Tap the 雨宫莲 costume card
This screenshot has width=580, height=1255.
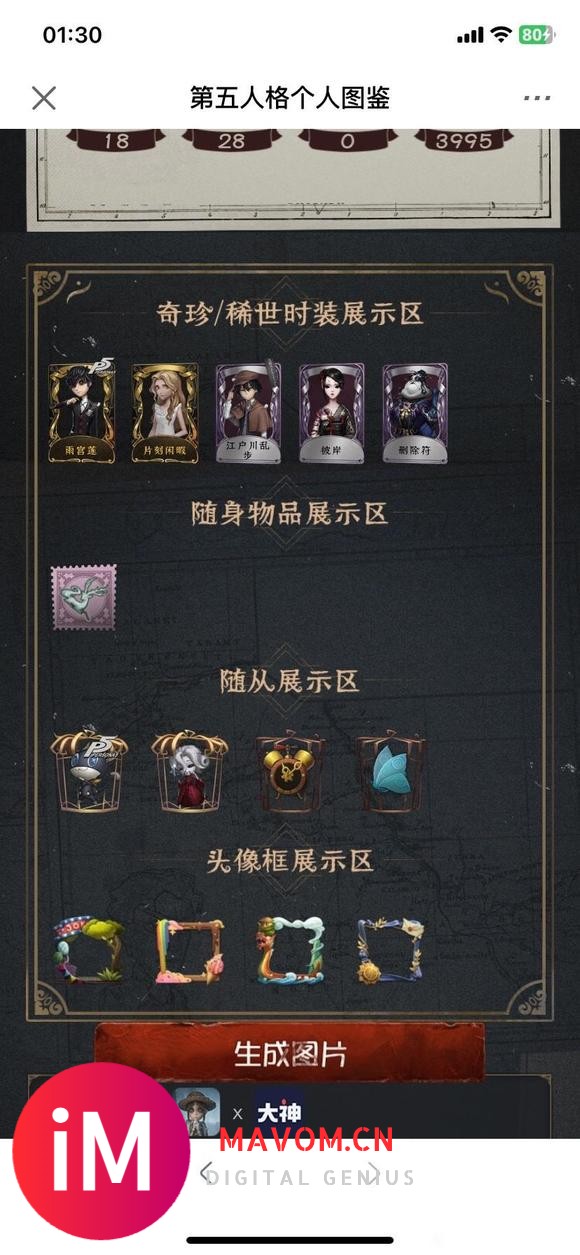82,412
